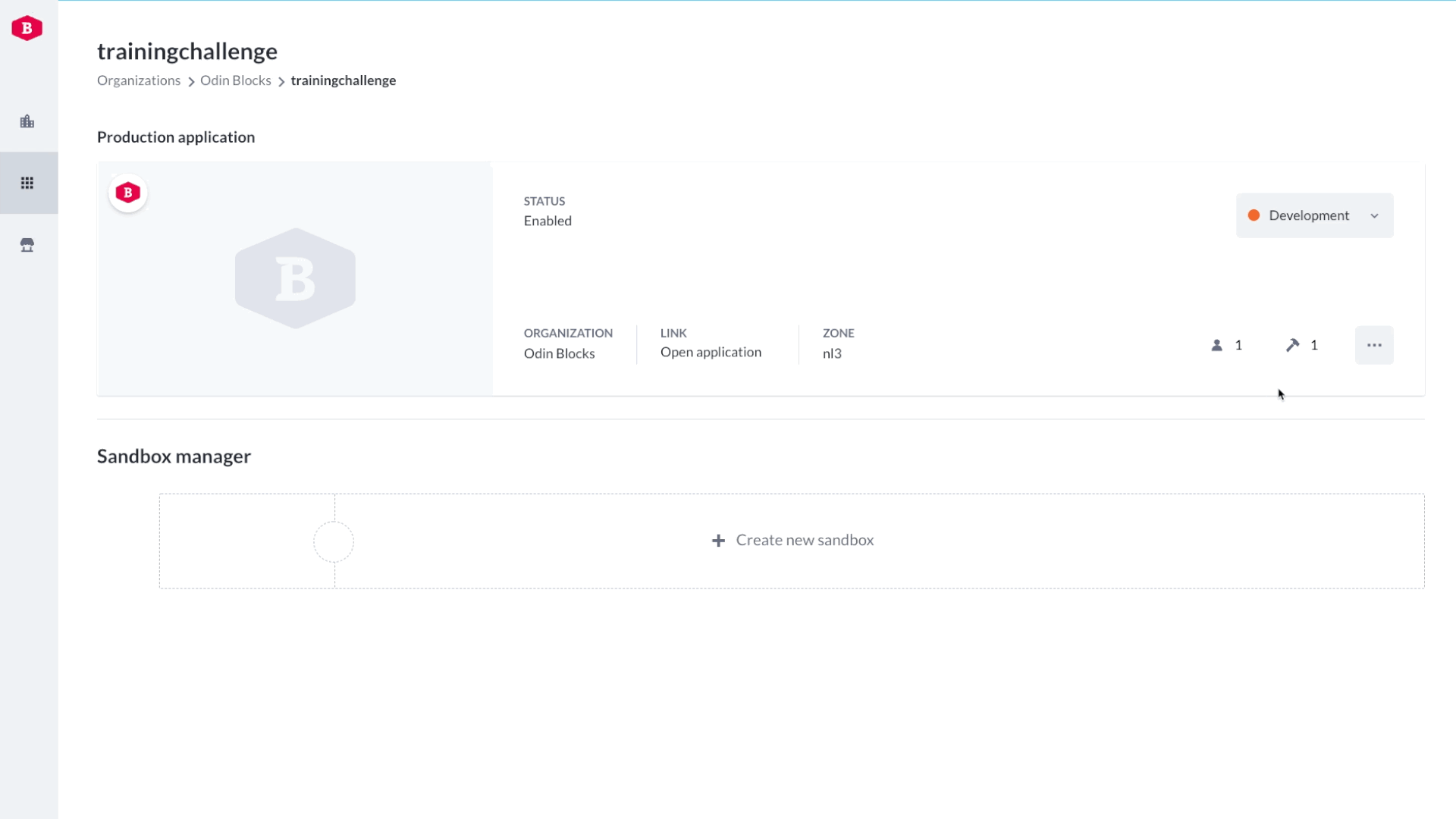Click trainingchallenge breadcrumb item

(x=343, y=80)
